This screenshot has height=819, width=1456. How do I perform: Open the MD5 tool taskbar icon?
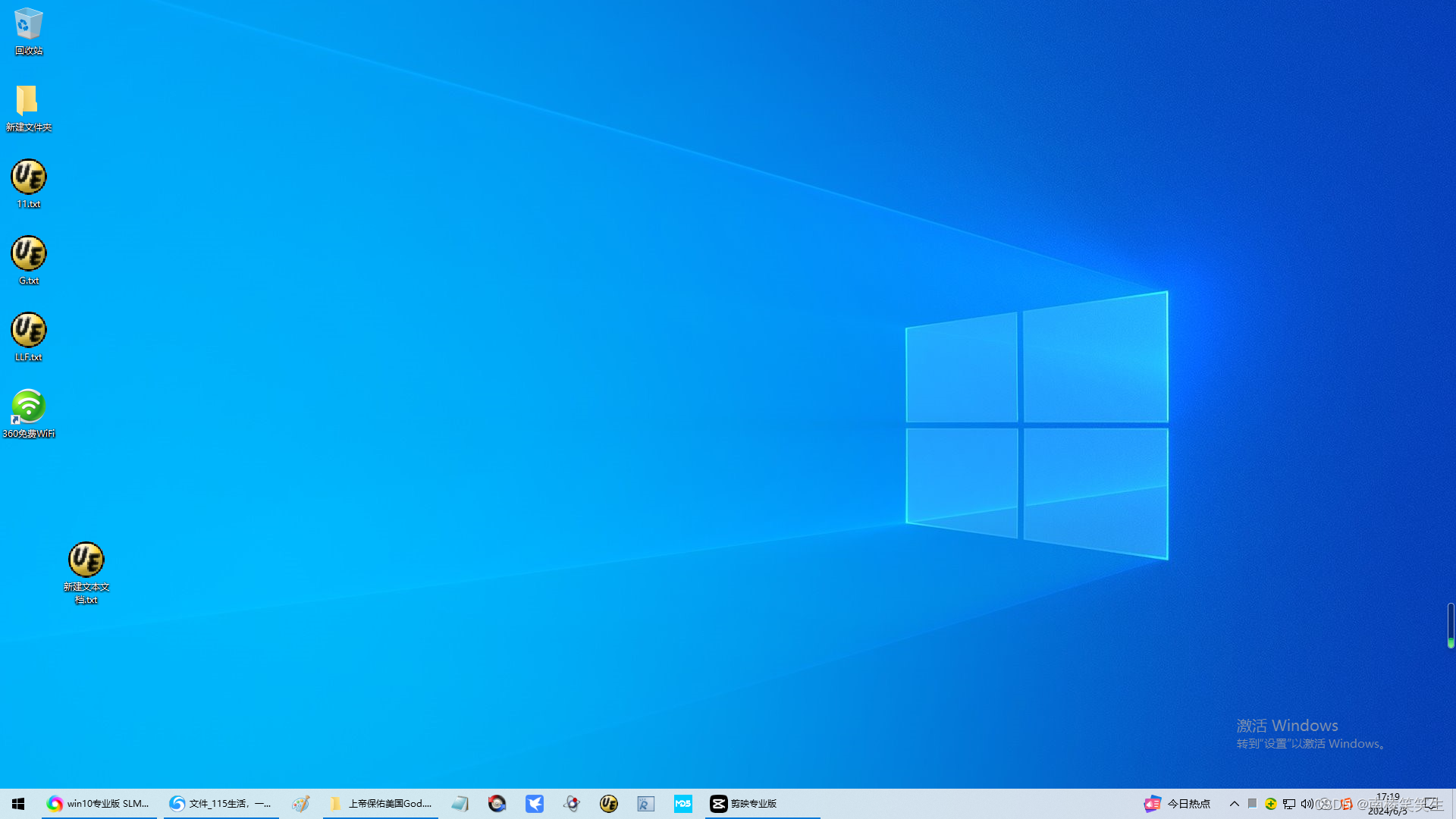point(682,804)
